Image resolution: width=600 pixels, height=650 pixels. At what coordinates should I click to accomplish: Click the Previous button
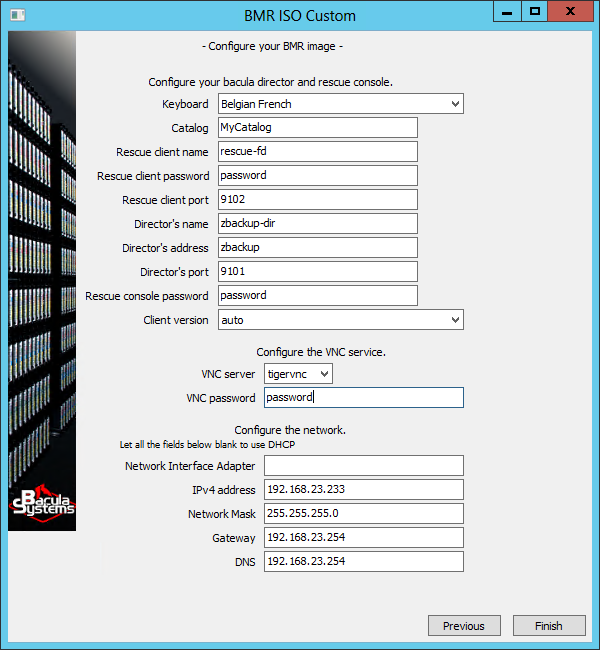[464, 626]
